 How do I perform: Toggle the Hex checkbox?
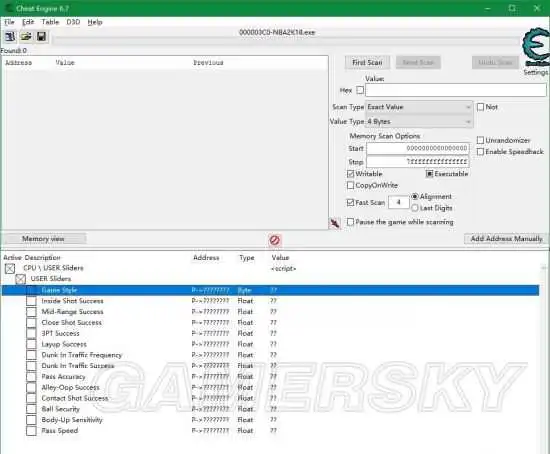(x=360, y=90)
